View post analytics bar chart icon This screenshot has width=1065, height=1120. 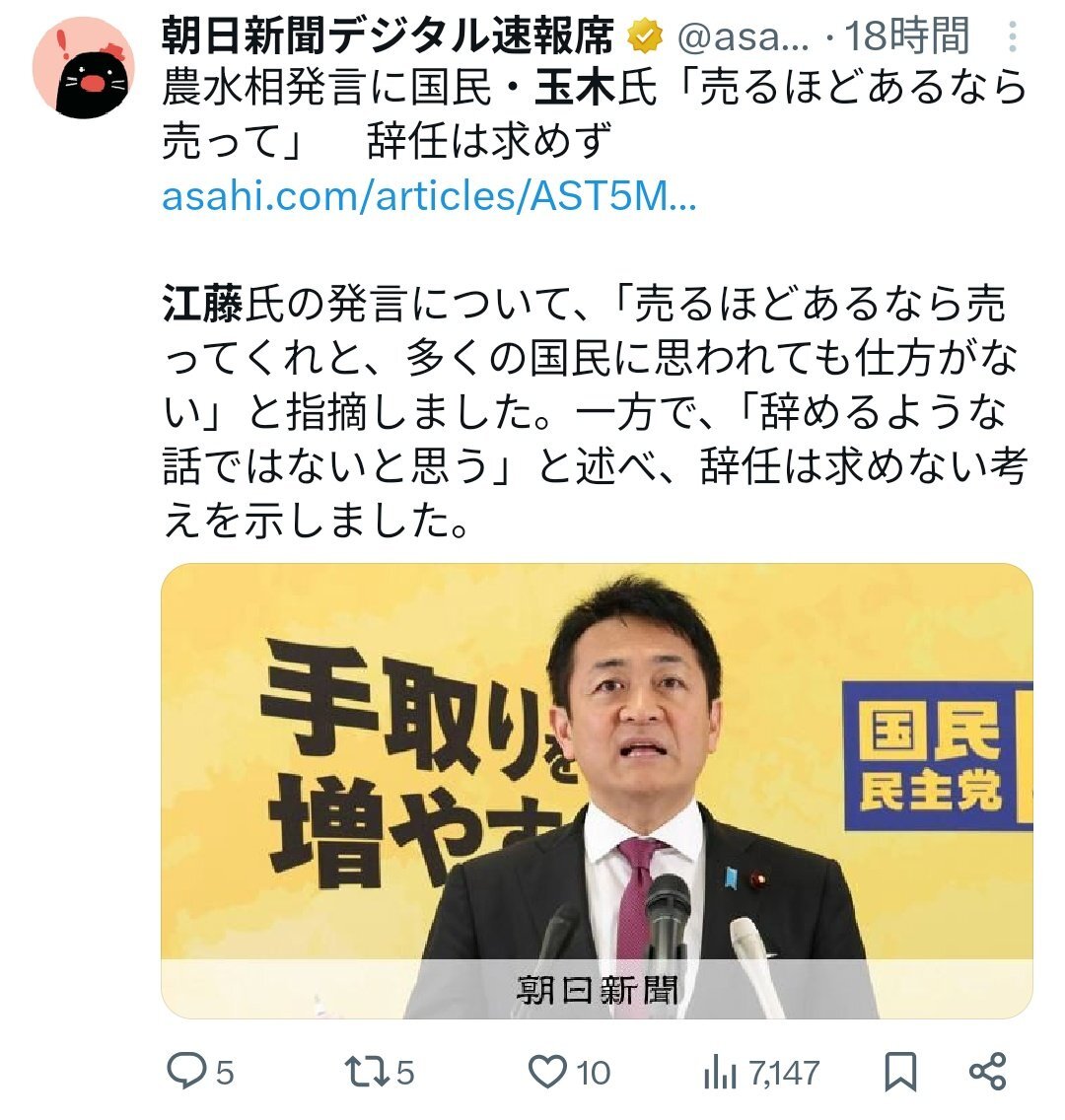[719, 1072]
